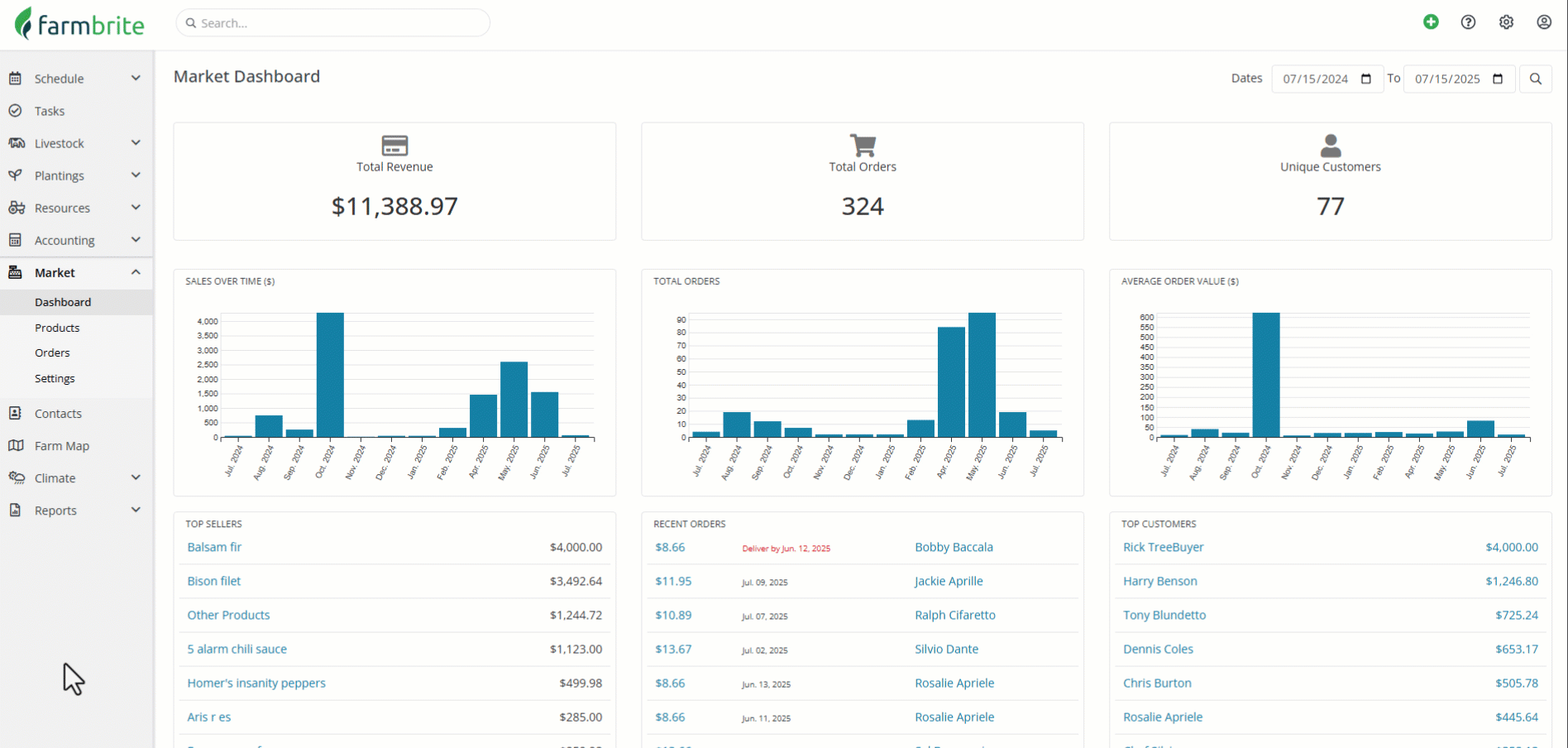Open Bobby Baccala recent order customer
This screenshot has height=748, width=1568.
[x=954, y=547]
